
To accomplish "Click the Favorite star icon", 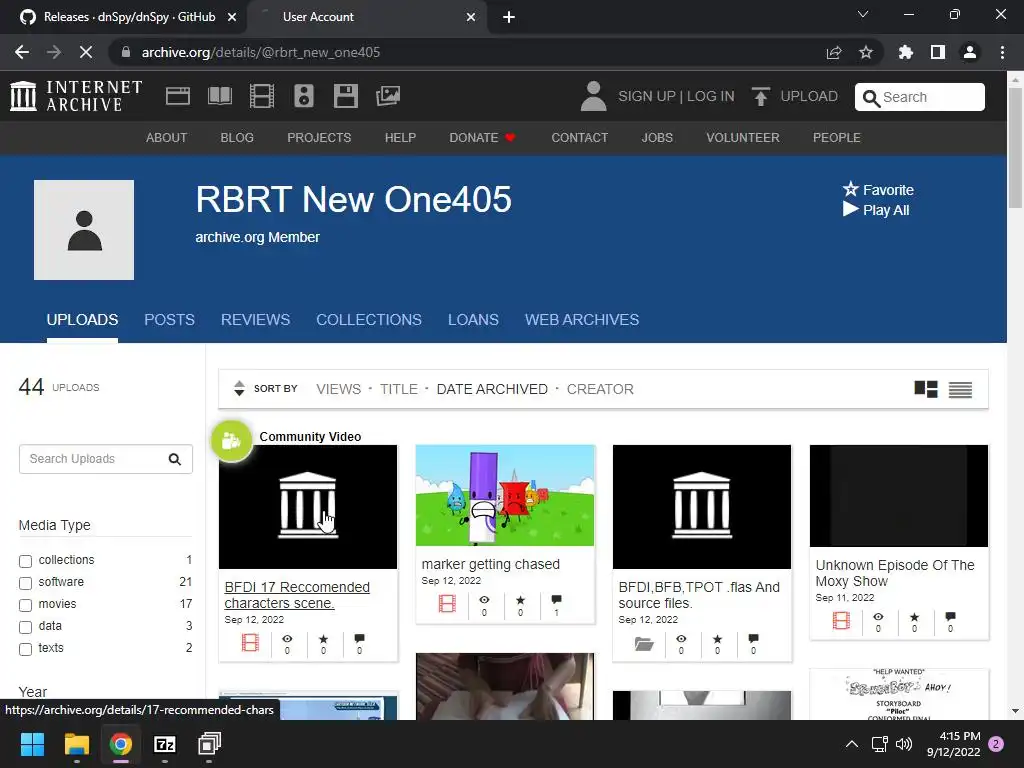I will click(850, 189).
